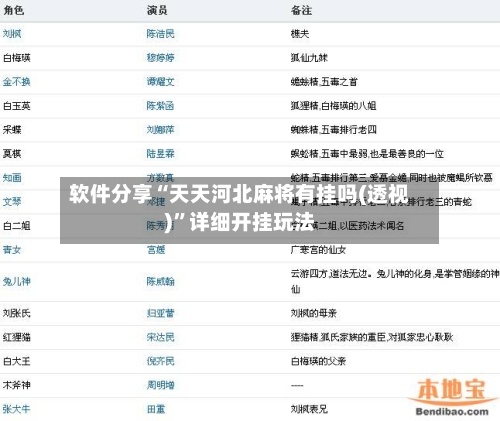Select the role cell 白玉英
This screenshot has width=500, height=421.
(17, 106)
